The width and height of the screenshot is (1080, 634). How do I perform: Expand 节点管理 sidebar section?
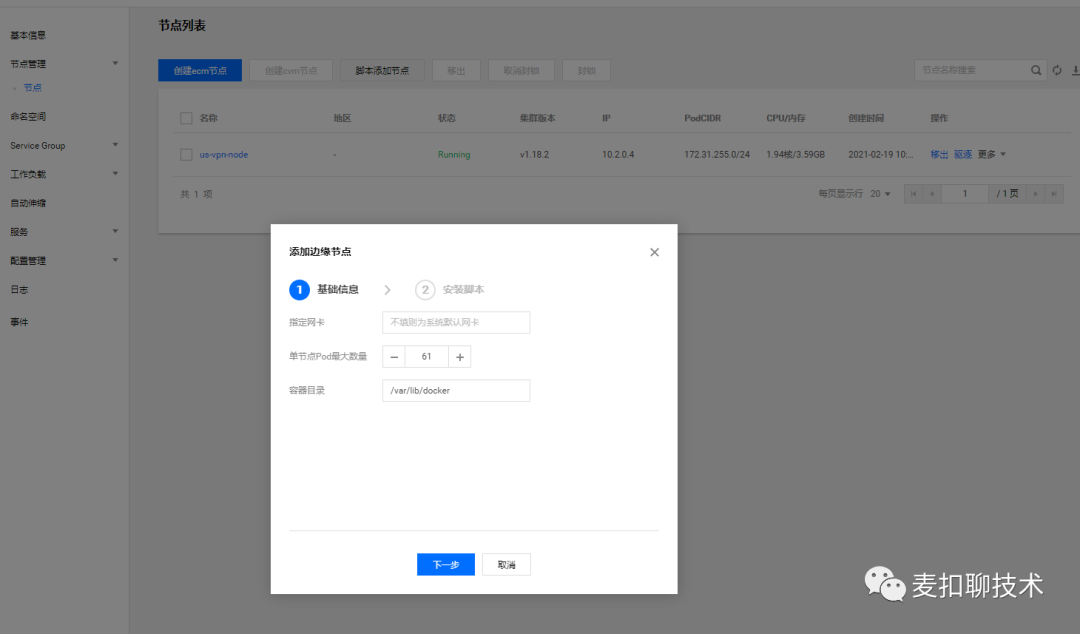[x=115, y=63]
